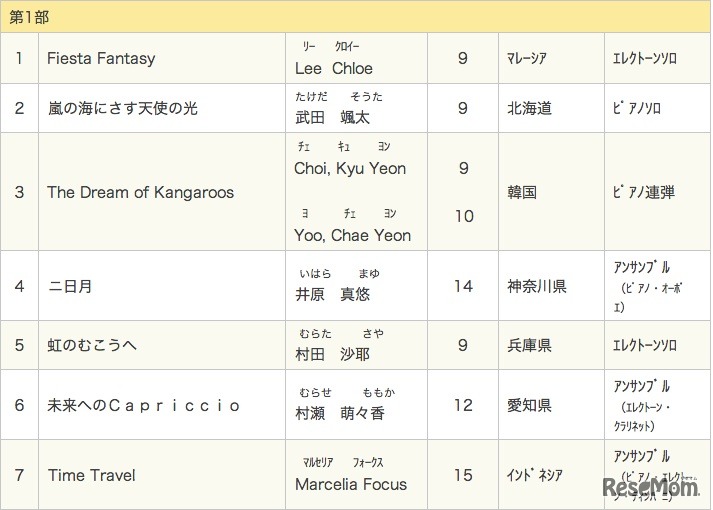Click performer name Marcelia Focus
713x510 pixels.
click(351, 484)
